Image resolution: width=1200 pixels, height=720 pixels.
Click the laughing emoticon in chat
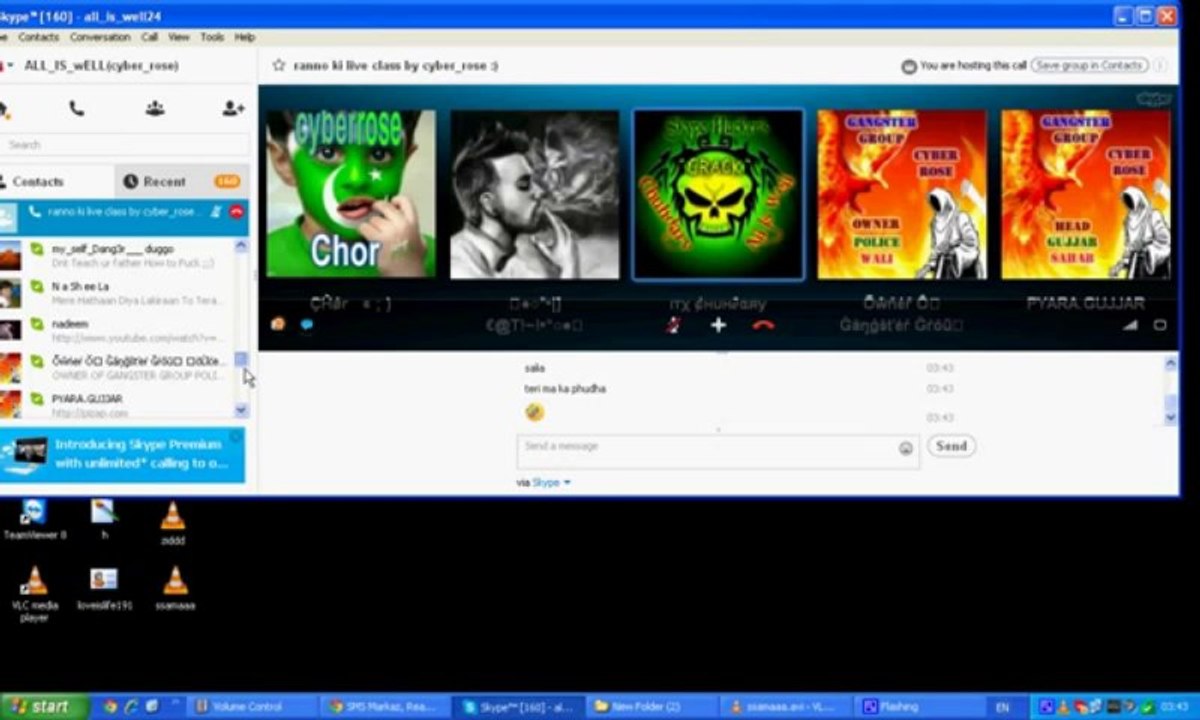click(535, 412)
